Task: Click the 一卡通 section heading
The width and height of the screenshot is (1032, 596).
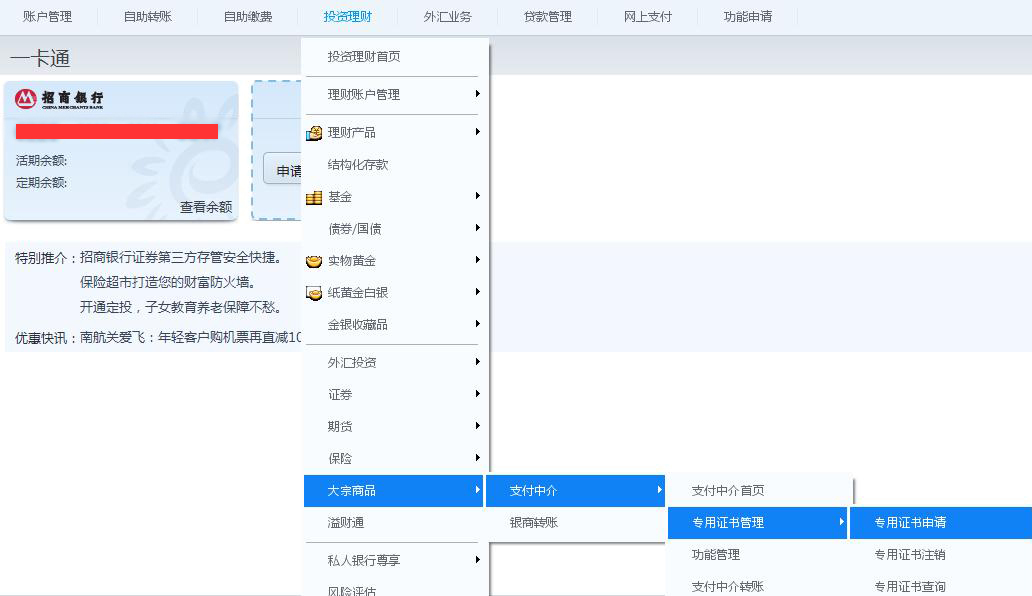Action: [x=40, y=59]
